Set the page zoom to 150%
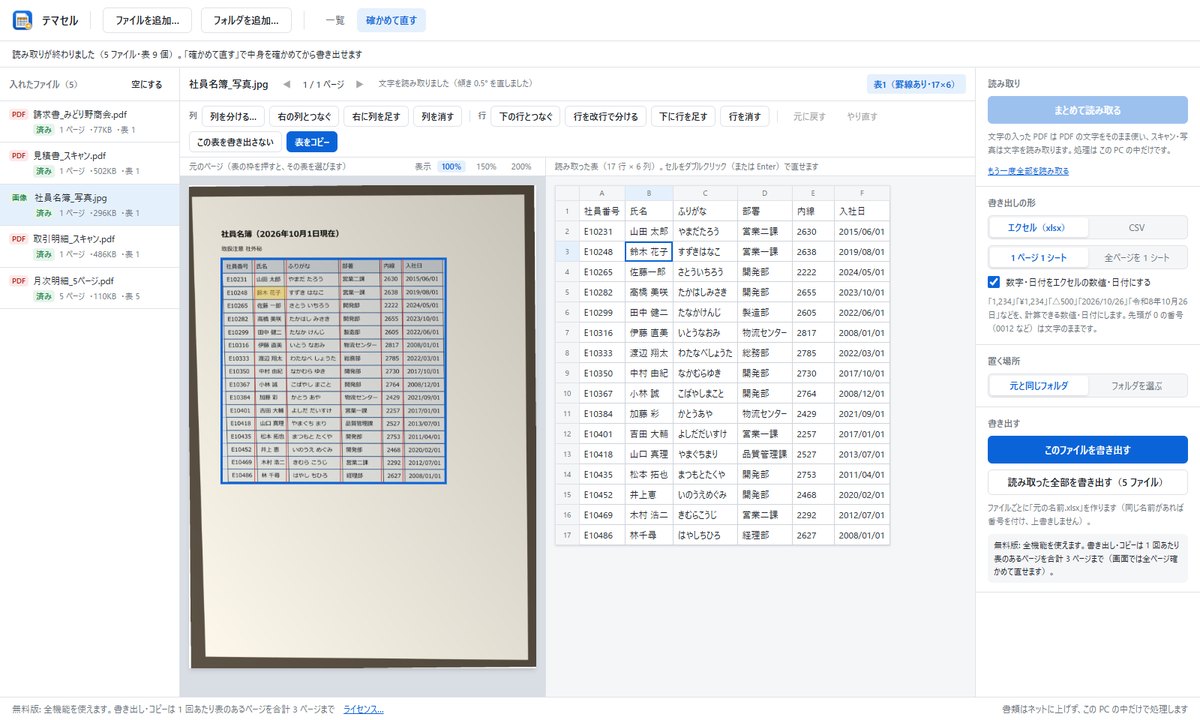The height and width of the screenshot is (720, 1200). click(485, 166)
